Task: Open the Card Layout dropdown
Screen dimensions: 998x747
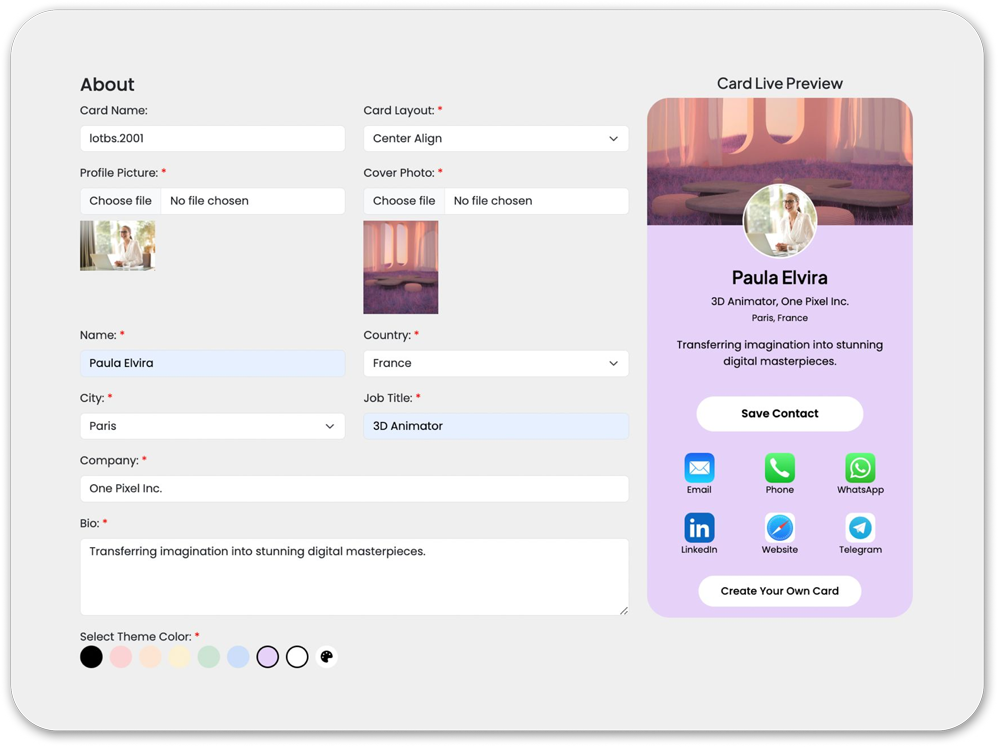Action: tap(496, 139)
